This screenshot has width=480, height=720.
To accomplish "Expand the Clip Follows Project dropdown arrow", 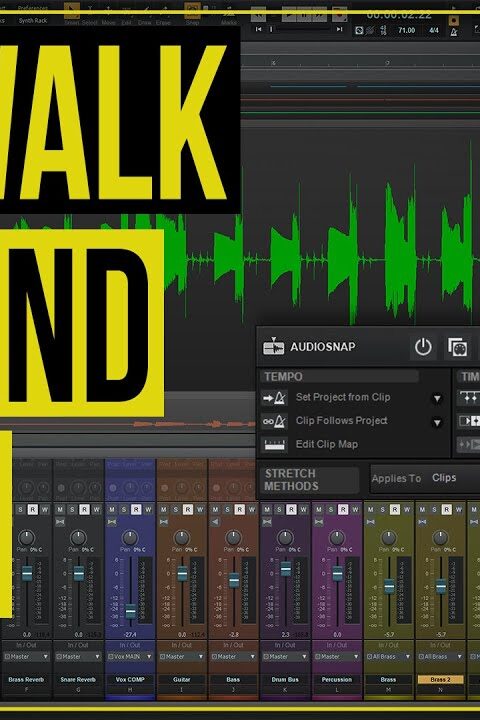I will pyautogui.click(x=437, y=422).
